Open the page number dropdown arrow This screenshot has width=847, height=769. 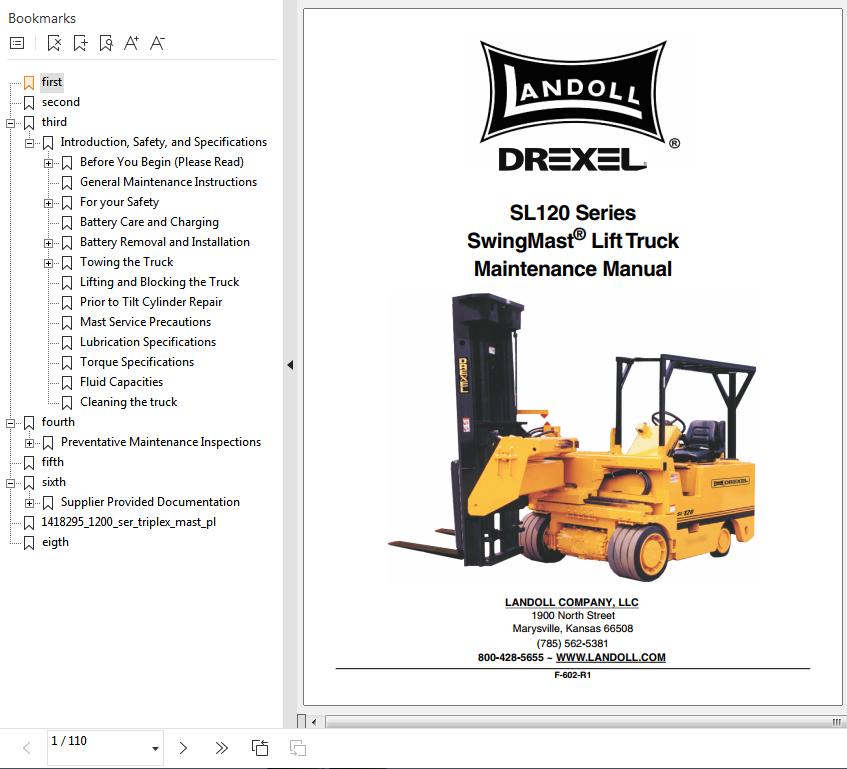(x=155, y=748)
